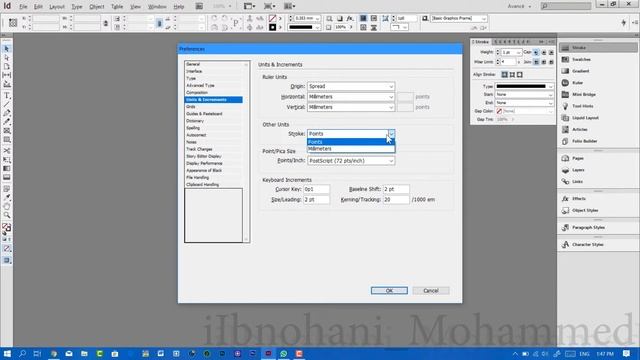Open the Windows Start menu

pos(7,353)
